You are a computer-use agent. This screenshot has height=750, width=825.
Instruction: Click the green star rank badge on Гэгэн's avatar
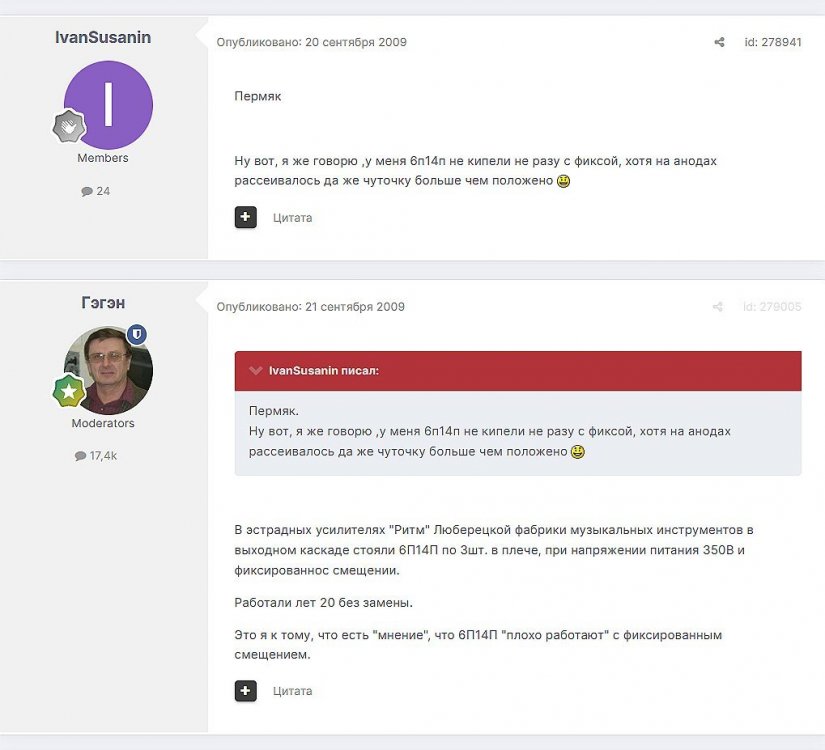[68, 392]
